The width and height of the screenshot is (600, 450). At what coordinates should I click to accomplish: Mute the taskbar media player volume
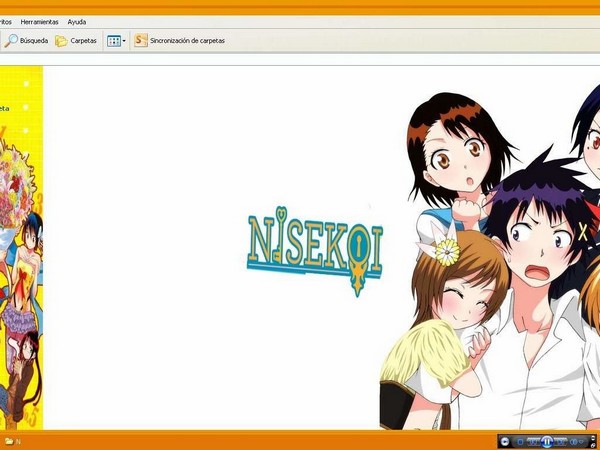574,442
